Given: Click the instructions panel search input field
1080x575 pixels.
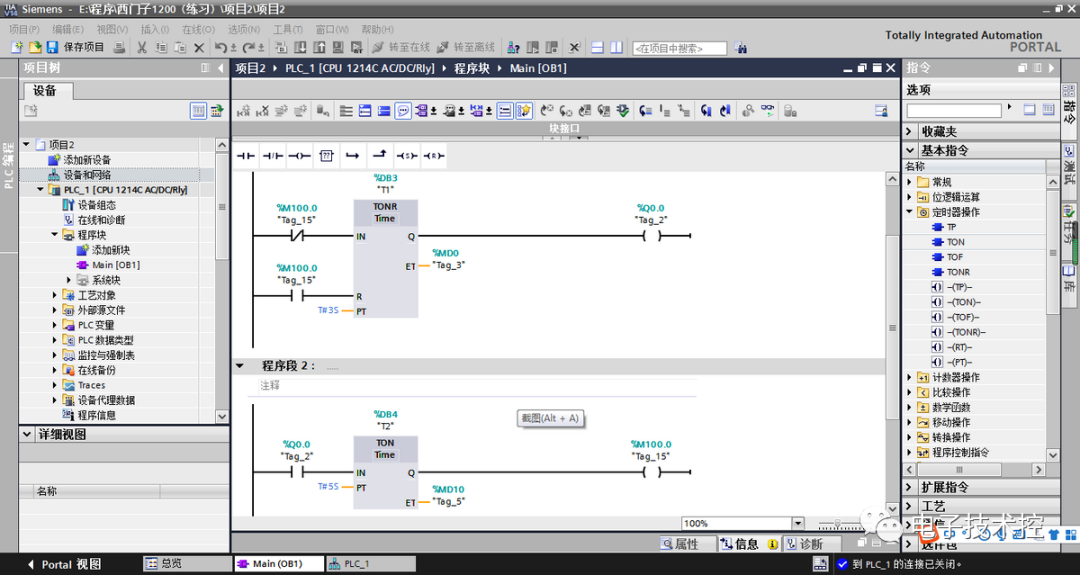Looking at the screenshot, I should click(954, 110).
